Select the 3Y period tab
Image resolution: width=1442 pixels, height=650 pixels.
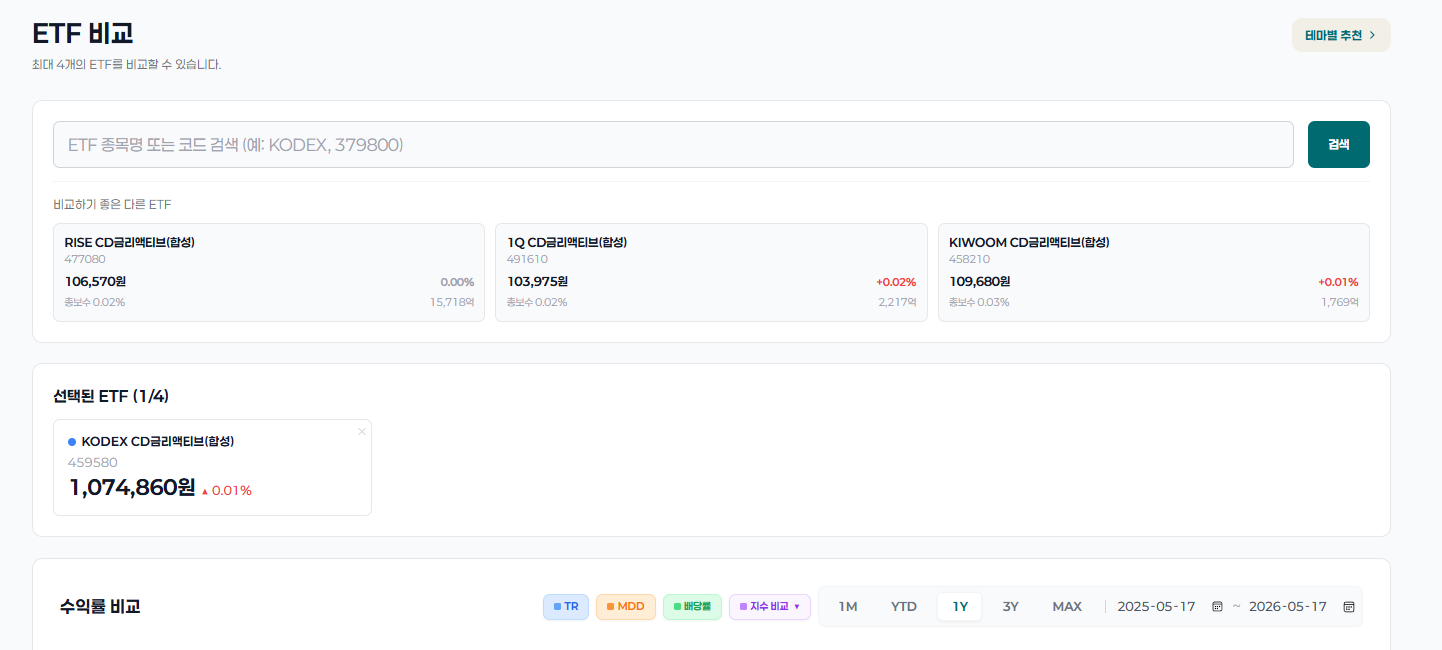1011,607
